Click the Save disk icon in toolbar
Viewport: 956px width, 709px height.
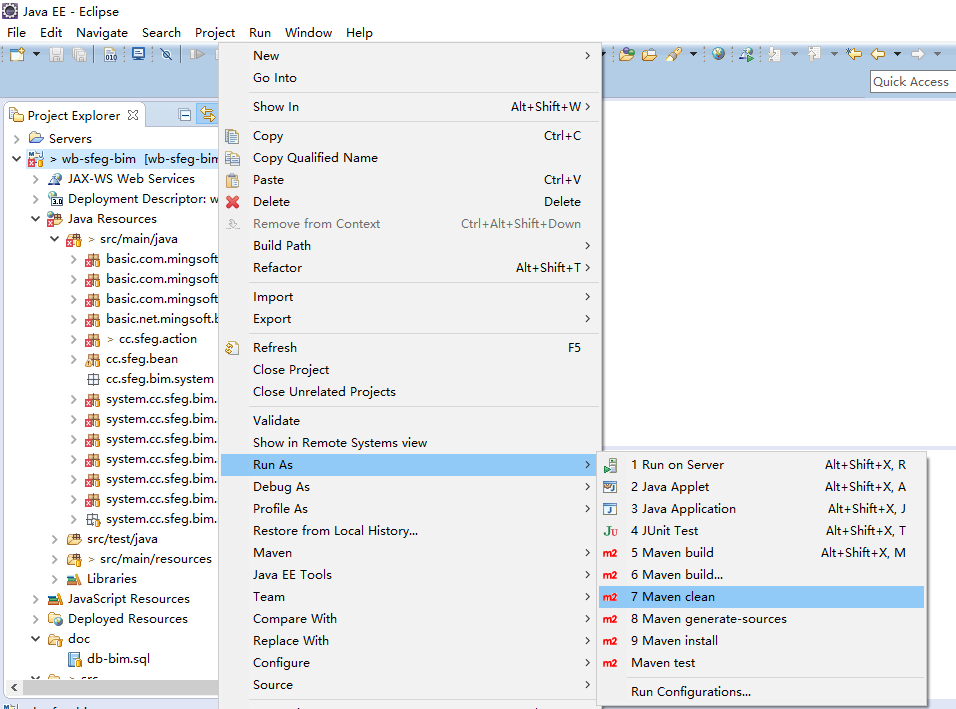coord(56,55)
